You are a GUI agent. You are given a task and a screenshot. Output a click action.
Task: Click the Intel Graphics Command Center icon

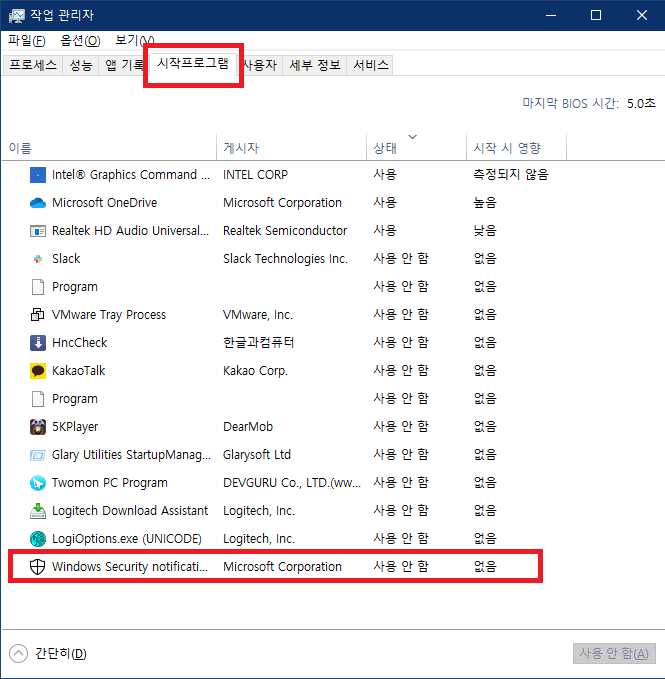(38, 175)
